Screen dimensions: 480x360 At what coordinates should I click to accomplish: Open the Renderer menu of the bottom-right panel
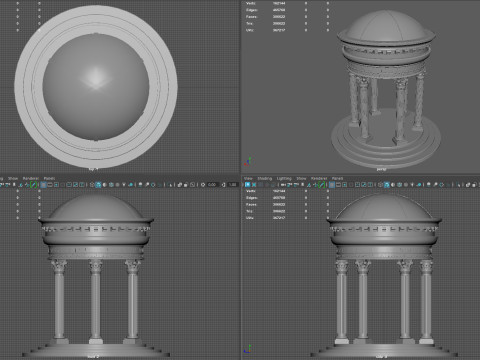319,178
